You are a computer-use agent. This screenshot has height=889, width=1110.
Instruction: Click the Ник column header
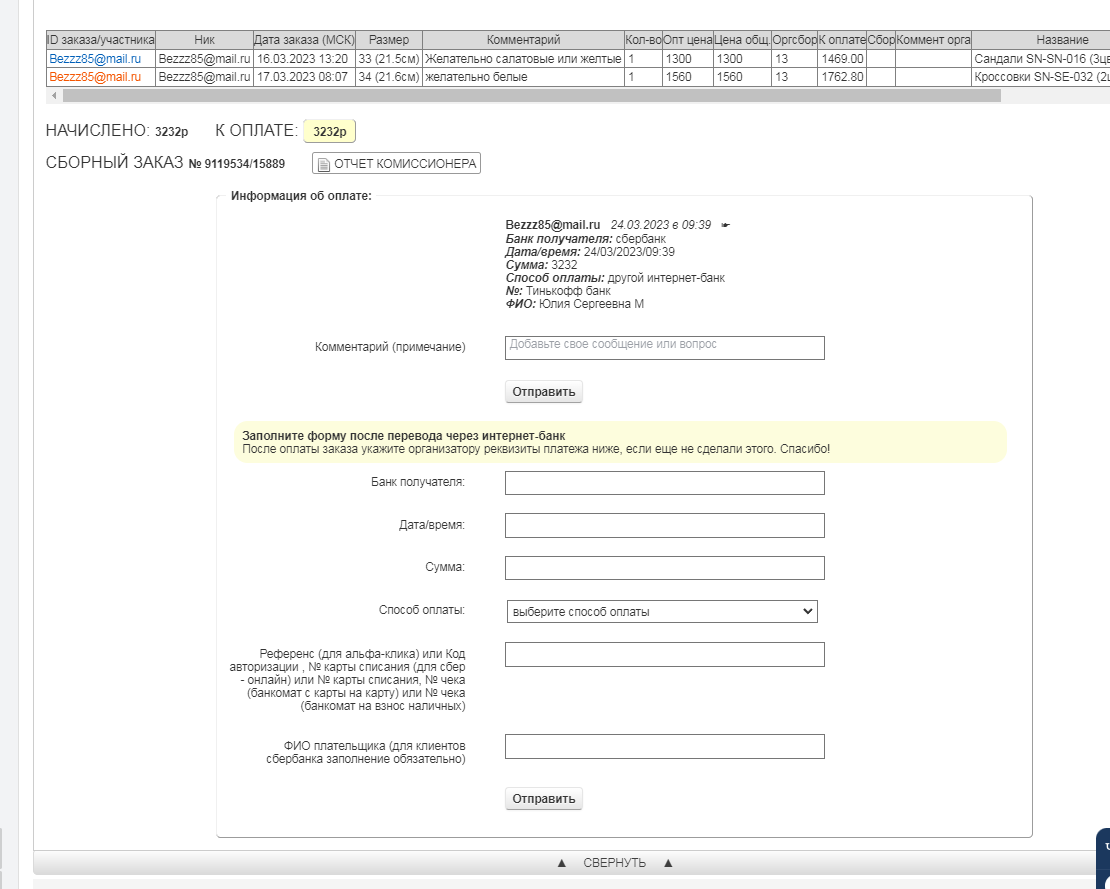coord(204,40)
